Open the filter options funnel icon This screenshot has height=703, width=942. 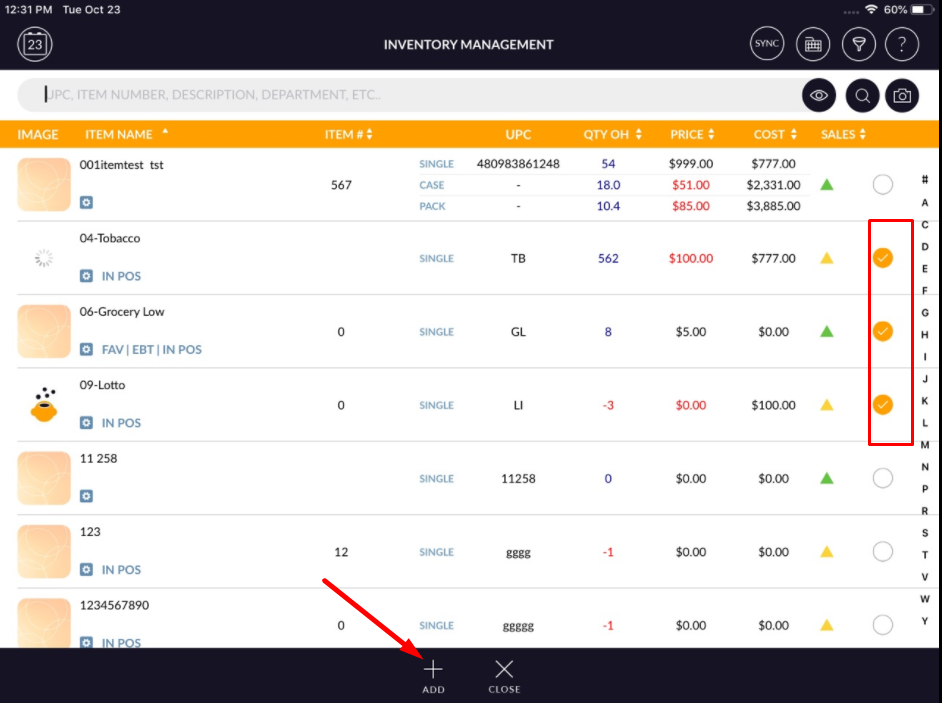click(859, 44)
